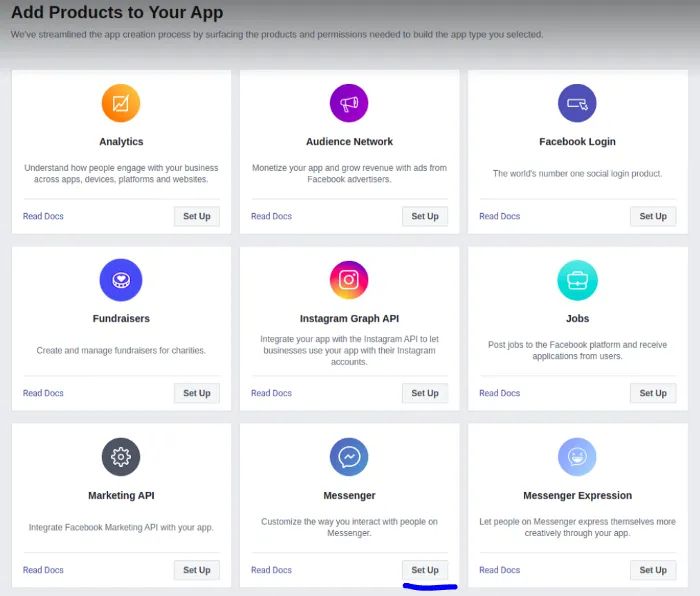This screenshot has width=700, height=596.
Task: Open Read Docs for Jobs
Action: 500,393
